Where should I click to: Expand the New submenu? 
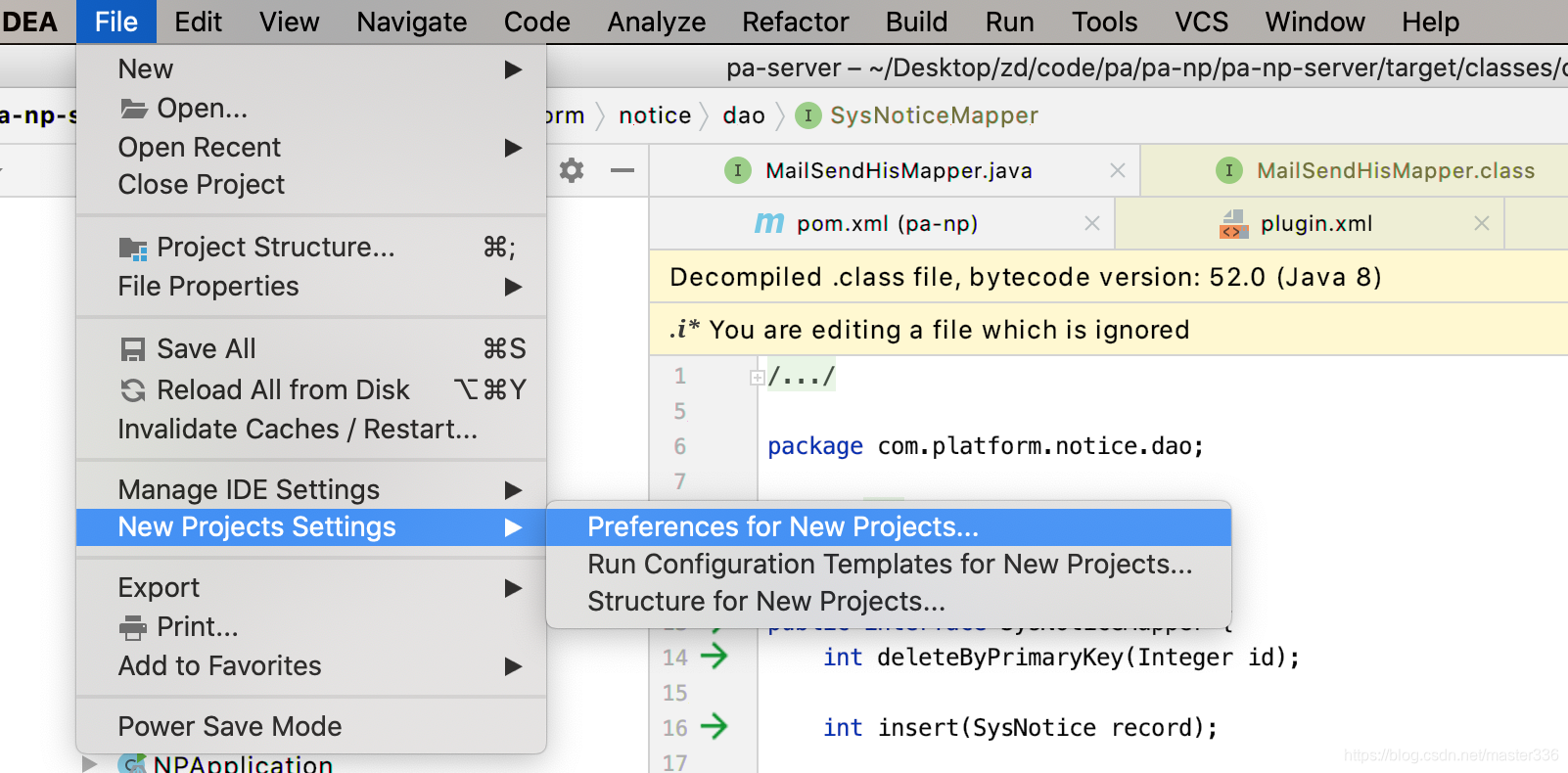point(311,69)
